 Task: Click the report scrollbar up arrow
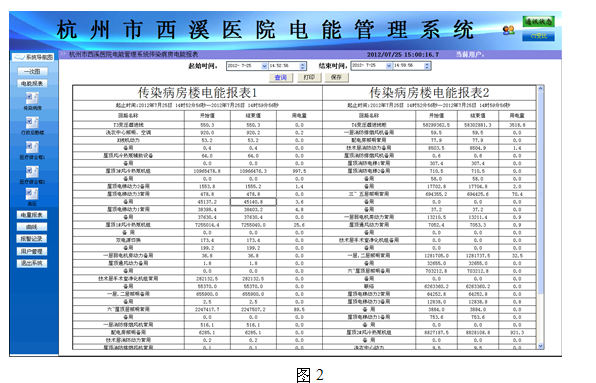point(541,89)
